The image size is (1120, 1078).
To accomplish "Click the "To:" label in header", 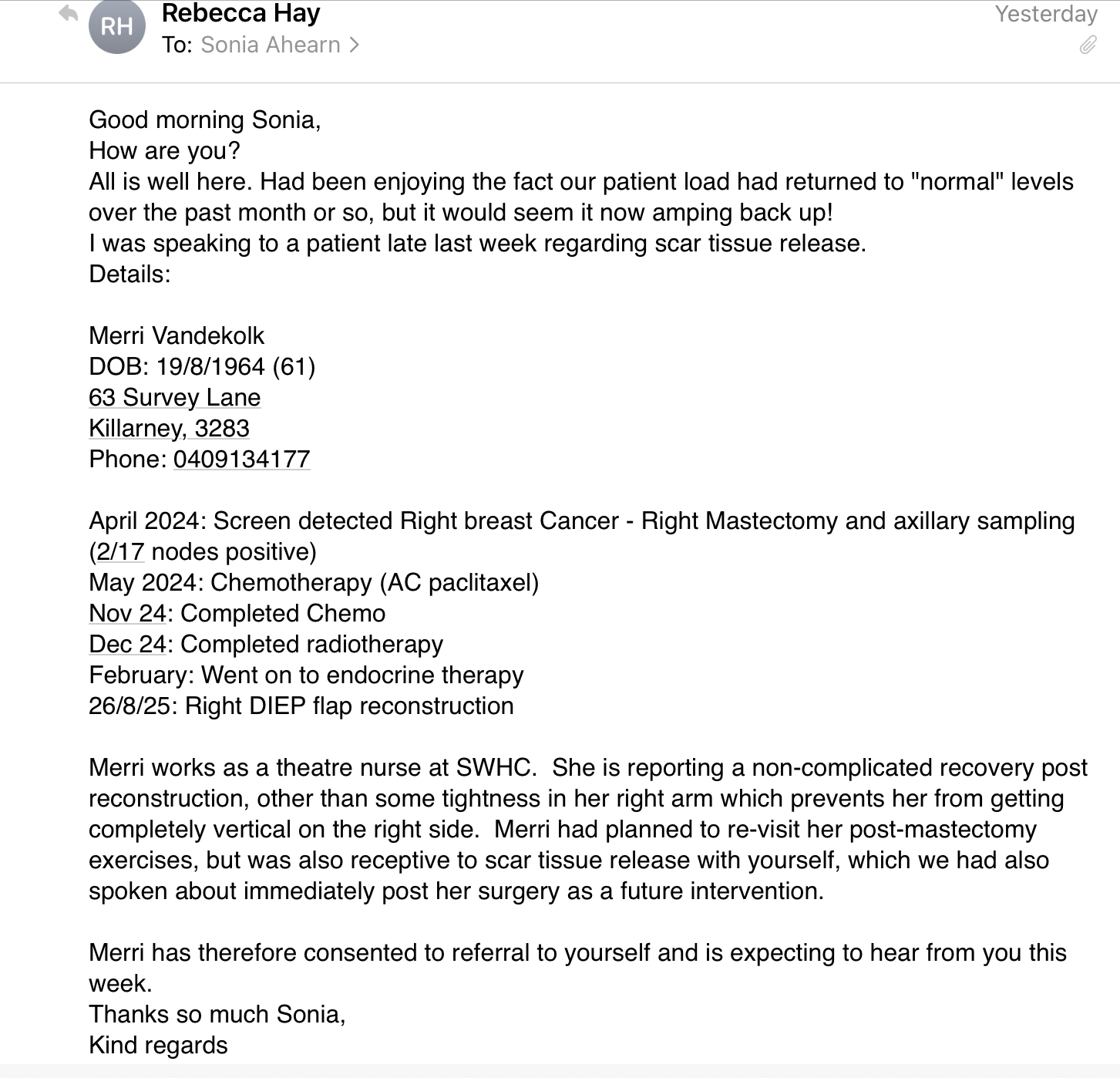I will [177, 45].
